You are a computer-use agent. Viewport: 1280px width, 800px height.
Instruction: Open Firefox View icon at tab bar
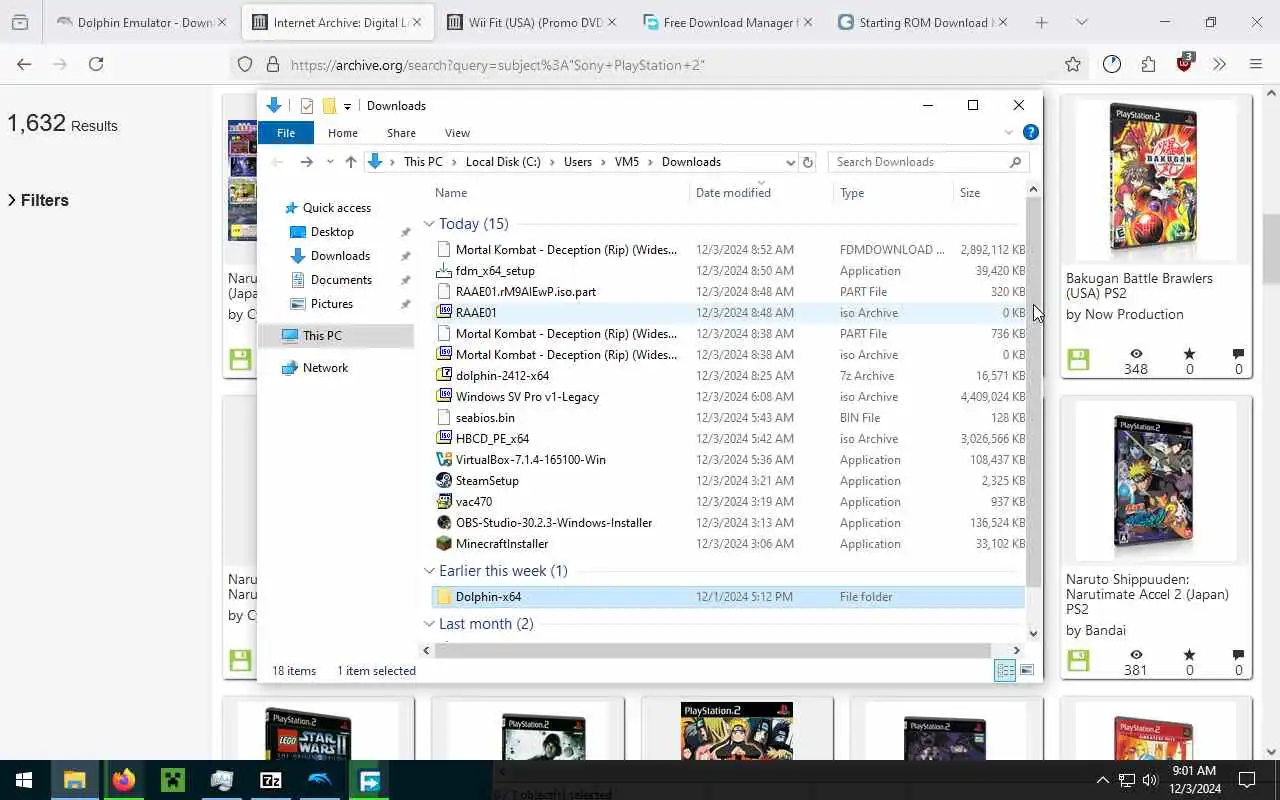[20, 22]
